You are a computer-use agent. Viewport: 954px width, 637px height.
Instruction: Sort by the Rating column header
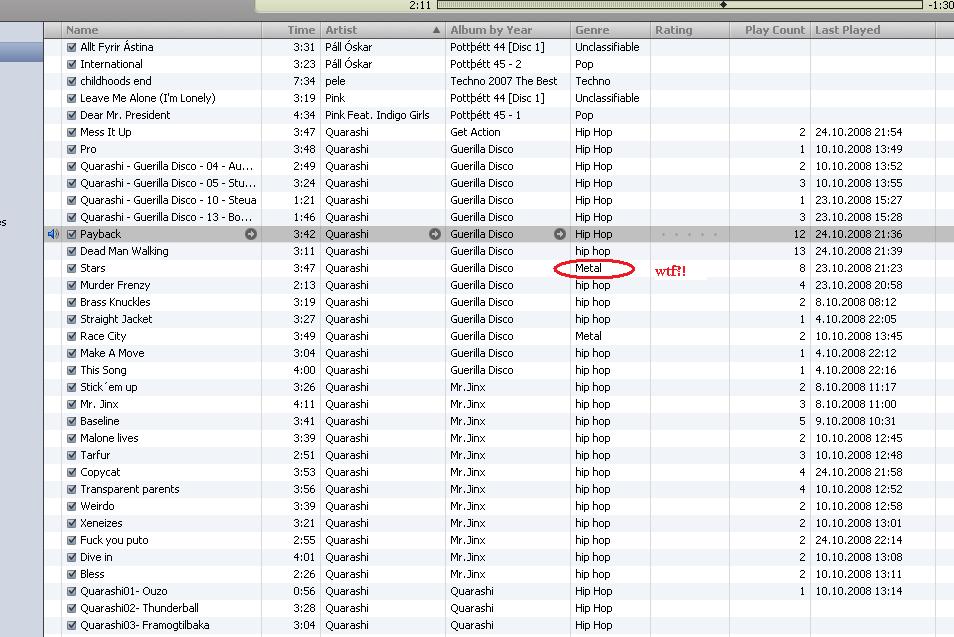[x=690, y=30]
